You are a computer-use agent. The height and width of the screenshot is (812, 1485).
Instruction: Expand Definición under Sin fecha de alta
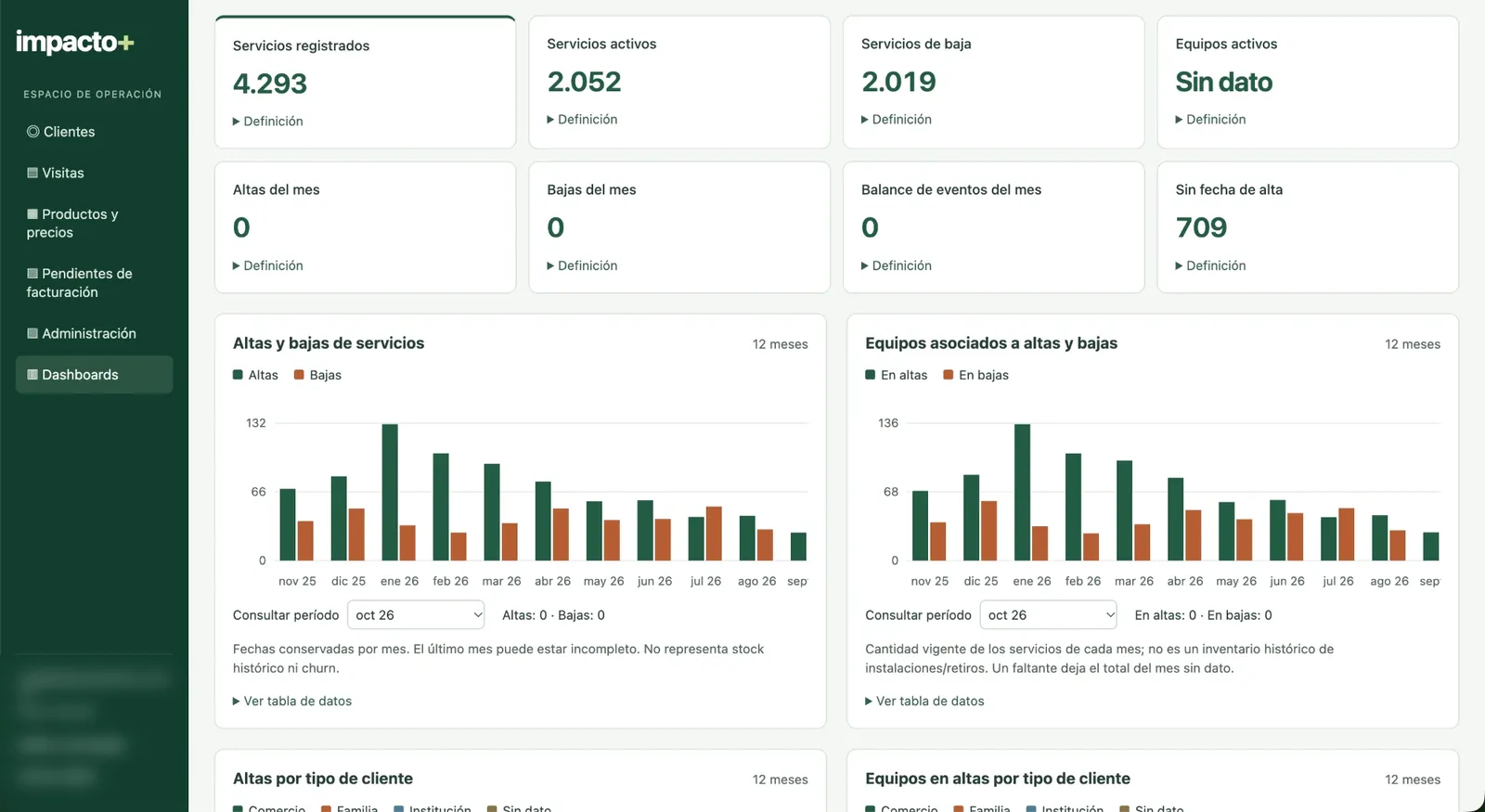tap(1210, 265)
